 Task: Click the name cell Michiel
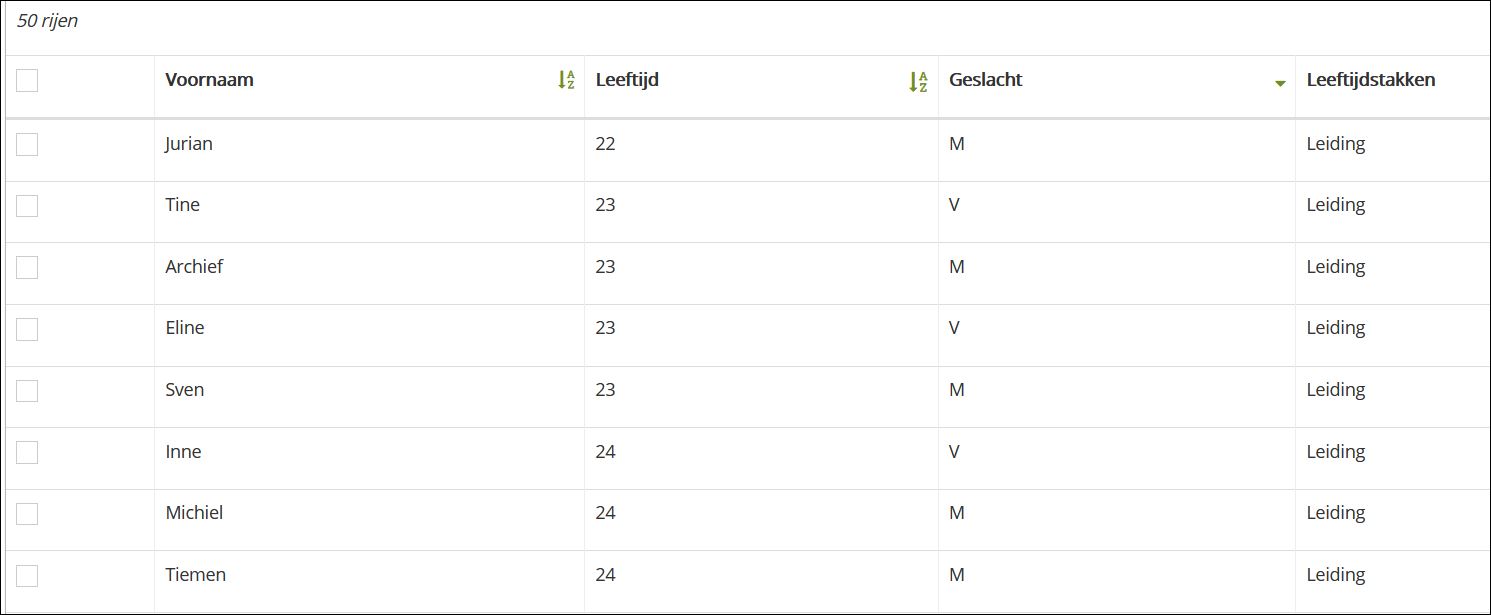tap(194, 513)
